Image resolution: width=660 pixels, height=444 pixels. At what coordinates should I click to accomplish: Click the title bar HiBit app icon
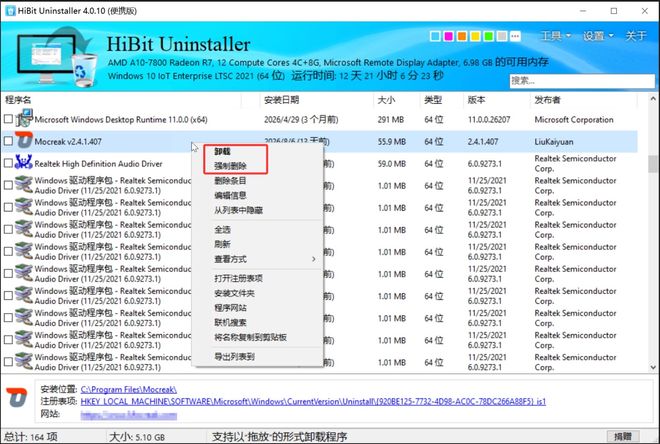click(x=10, y=11)
